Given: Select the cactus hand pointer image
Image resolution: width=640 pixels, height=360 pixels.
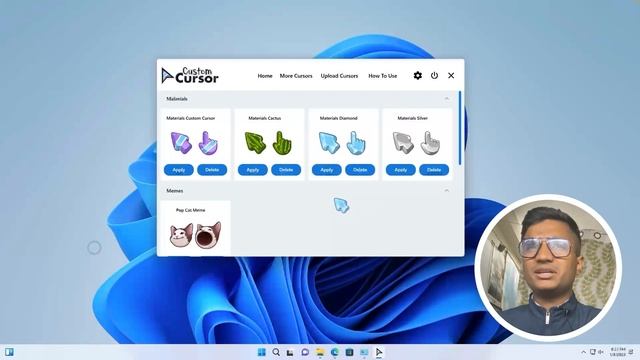Looking at the screenshot, I should 282,143.
